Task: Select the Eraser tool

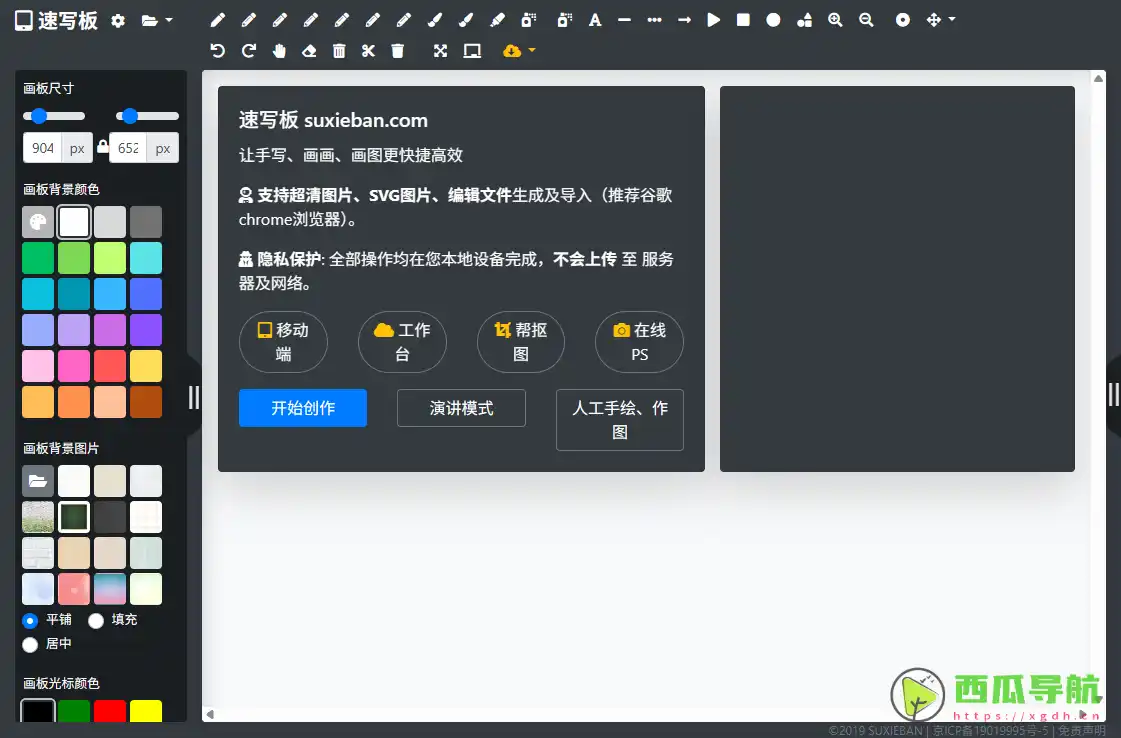Action: [x=309, y=50]
